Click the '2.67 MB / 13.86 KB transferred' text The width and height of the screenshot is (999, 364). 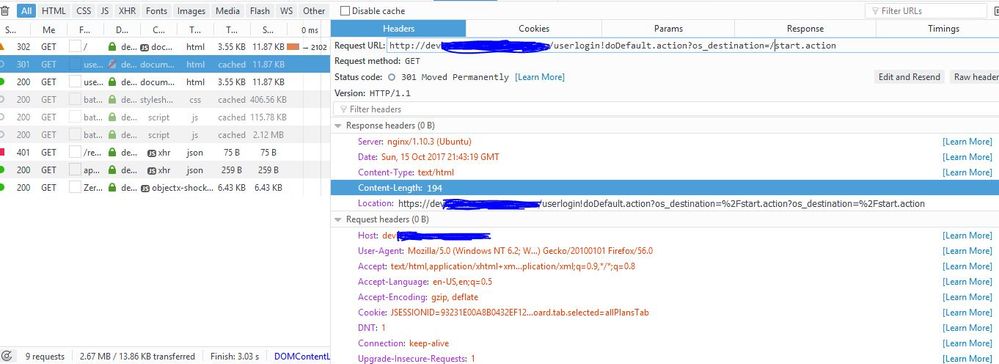click(x=138, y=356)
